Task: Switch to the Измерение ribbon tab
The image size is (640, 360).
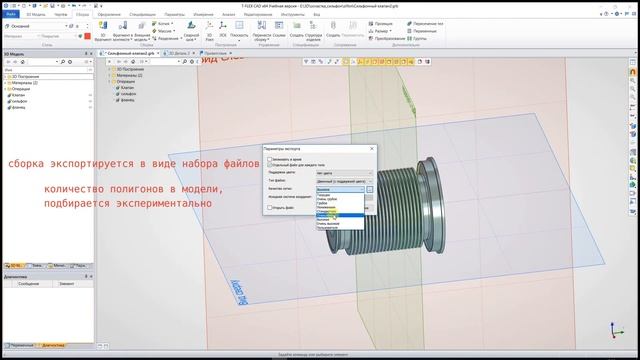Action: tap(203, 14)
